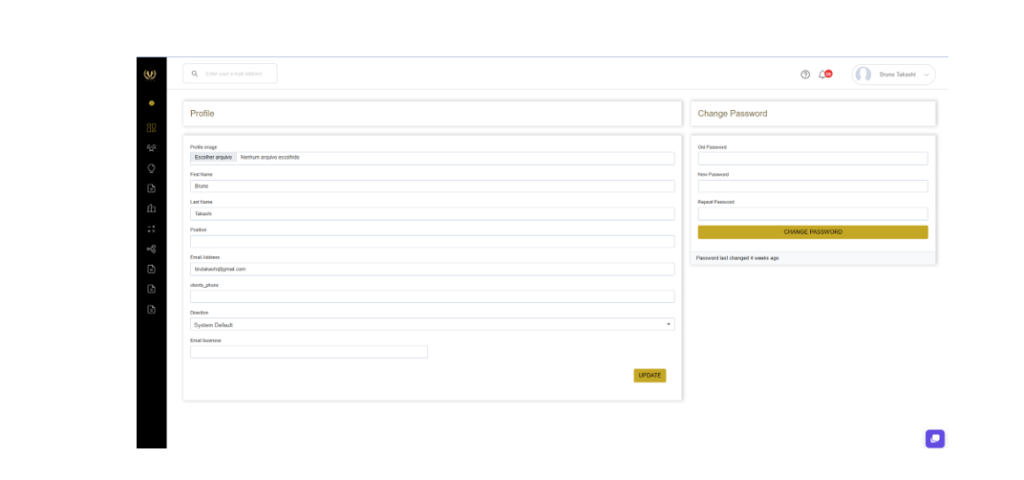Expand the Bruno Takashi user menu
The width and height of the screenshot is (1024, 480).
coord(893,75)
